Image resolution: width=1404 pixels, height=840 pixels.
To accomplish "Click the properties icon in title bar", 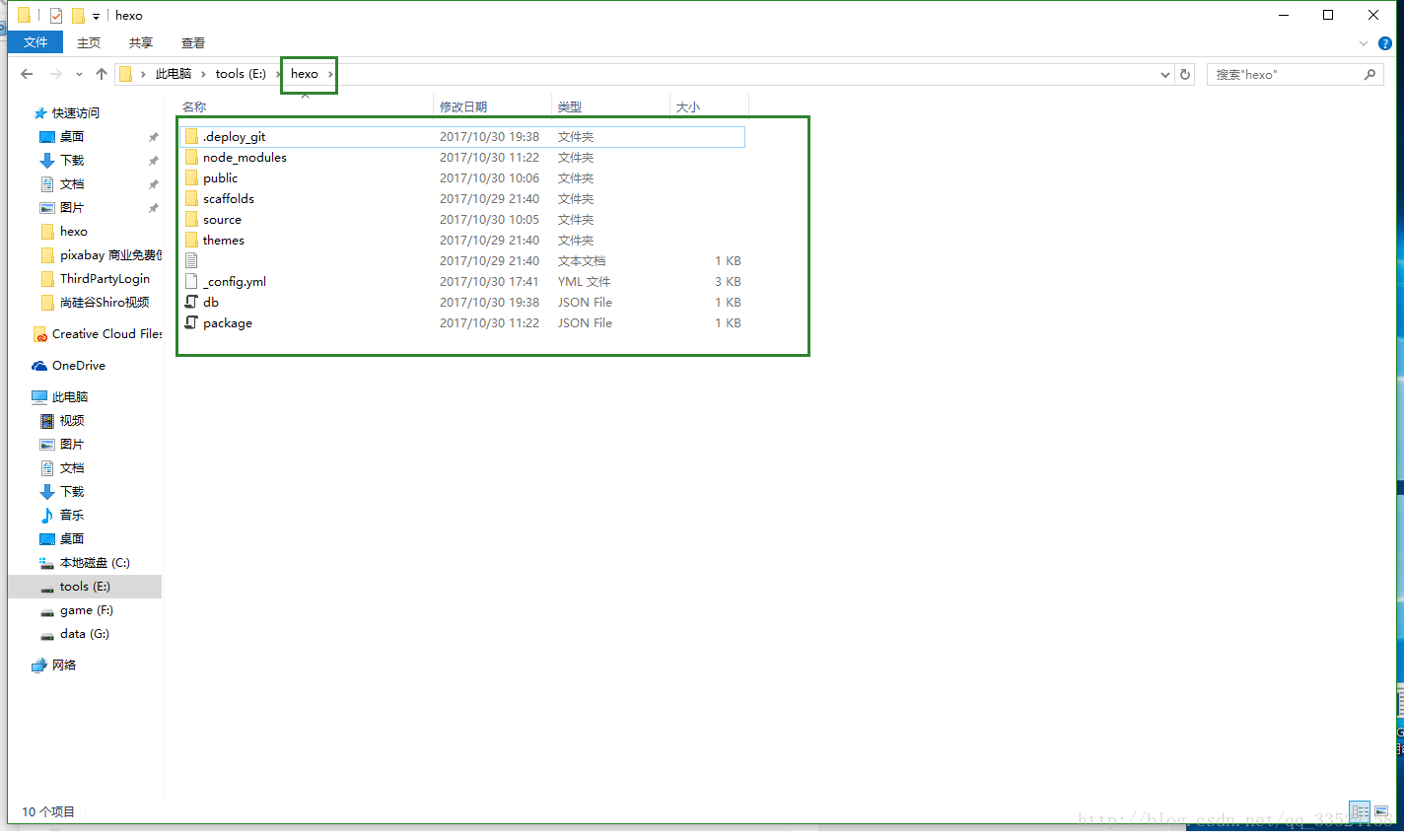I will 56,15.
